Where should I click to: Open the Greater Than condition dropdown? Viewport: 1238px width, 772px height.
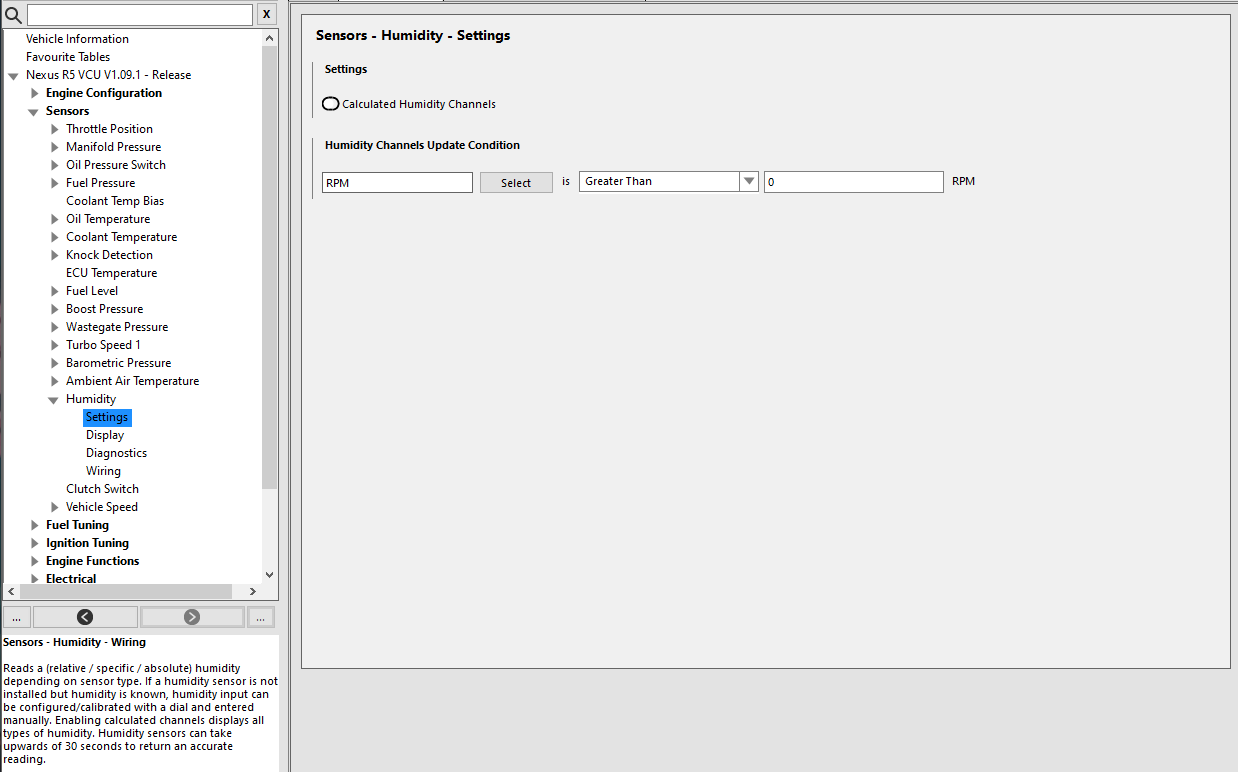point(748,182)
